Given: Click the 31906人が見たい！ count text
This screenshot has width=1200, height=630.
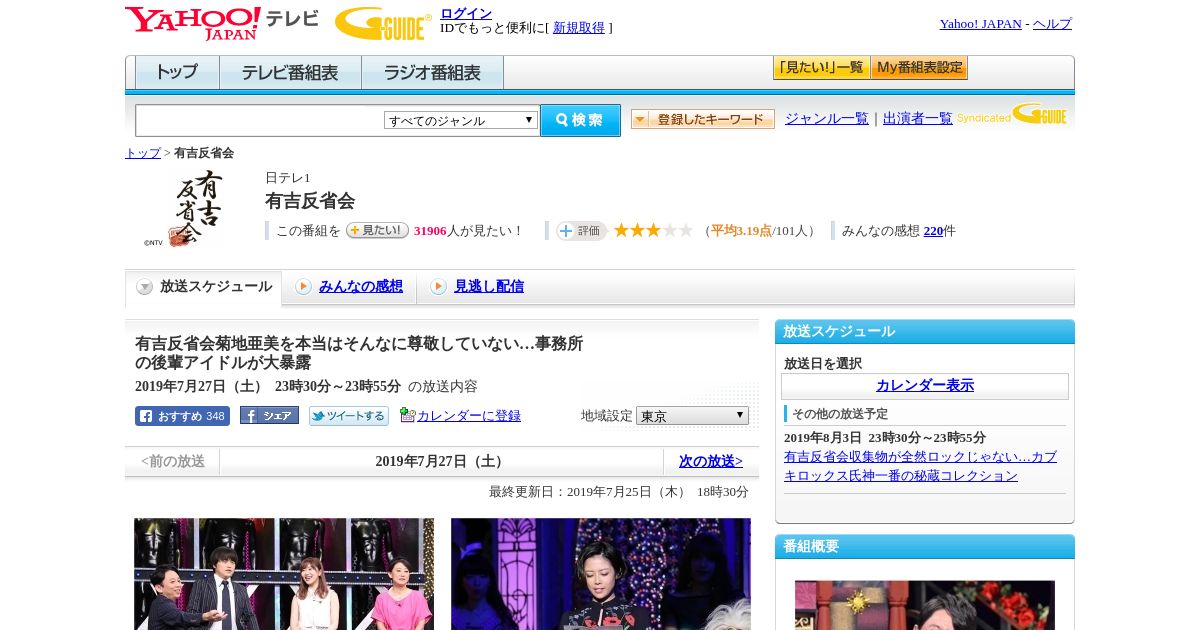Looking at the screenshot, I should coord(469,231).
